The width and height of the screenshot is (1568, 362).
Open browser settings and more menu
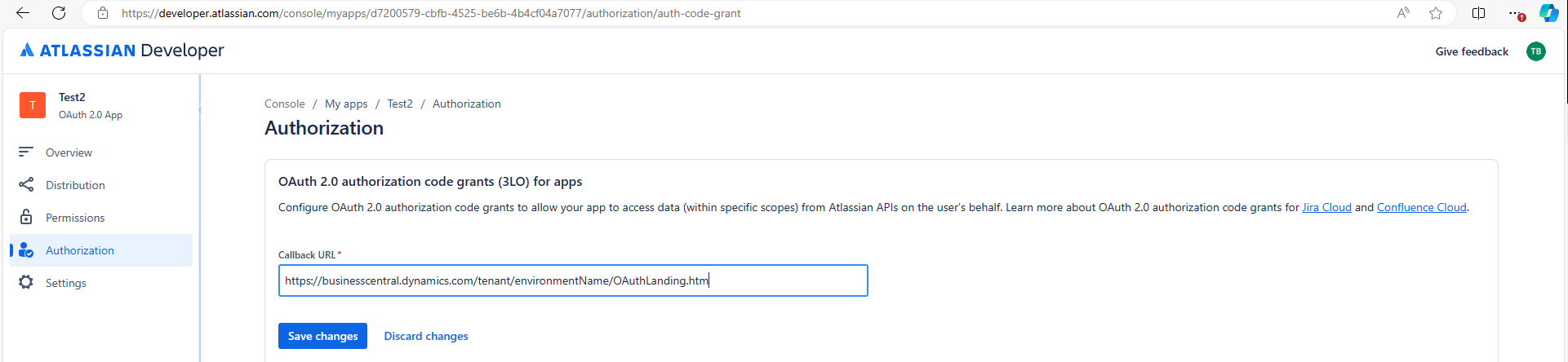tap(1516, 13)
